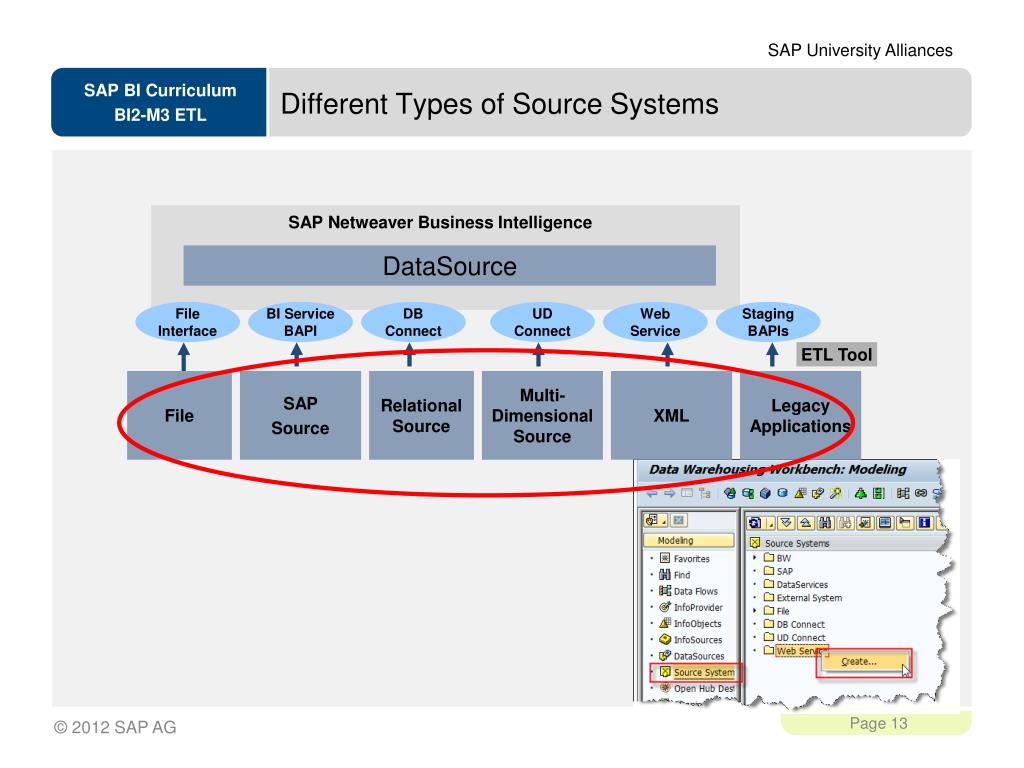Click the File Interface oval
Screen dimensions: 1024x768
(x=187, y=322)
